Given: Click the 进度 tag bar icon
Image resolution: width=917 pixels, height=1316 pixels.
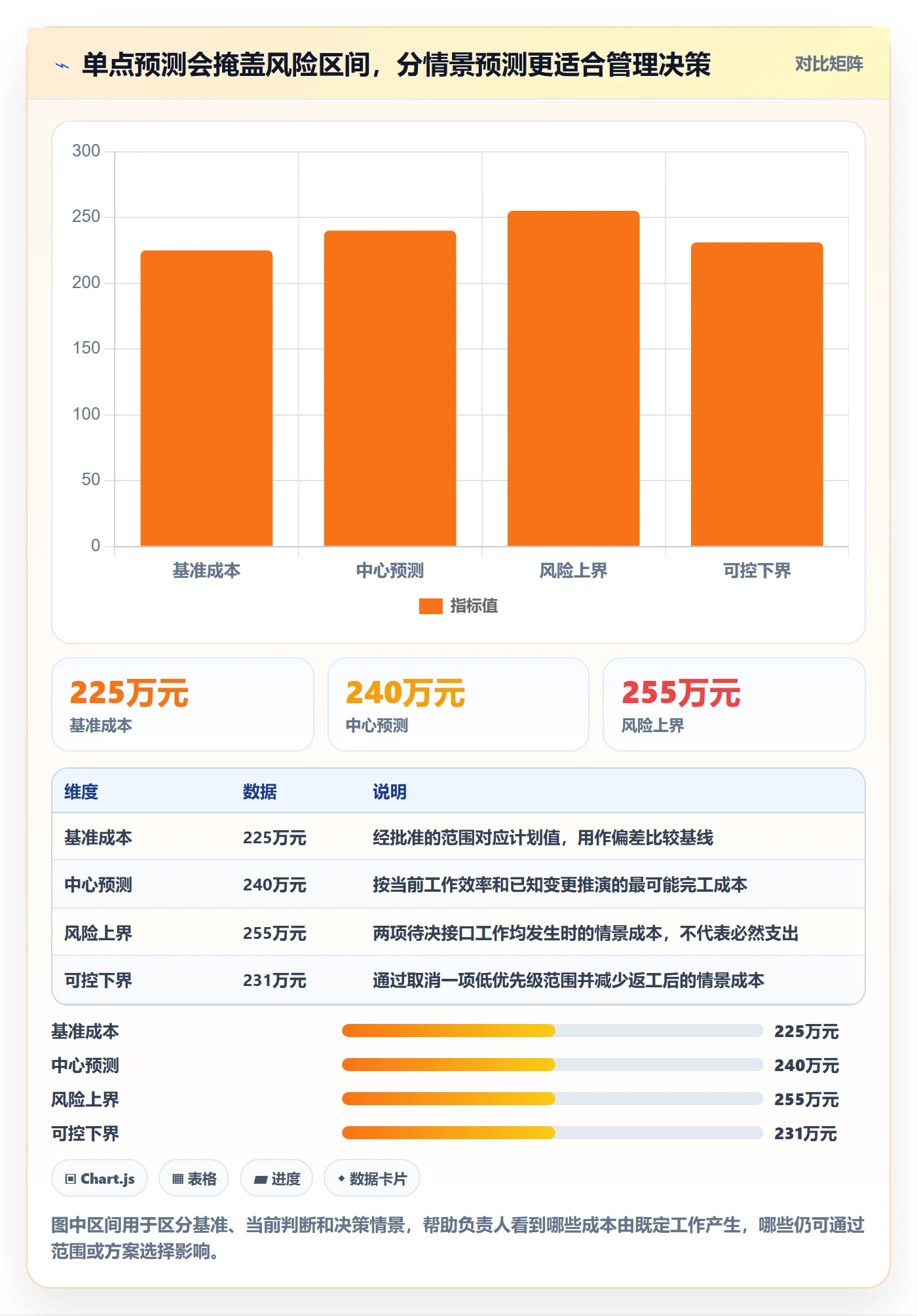Looking at the screenshot, I should click(261, 1180).
